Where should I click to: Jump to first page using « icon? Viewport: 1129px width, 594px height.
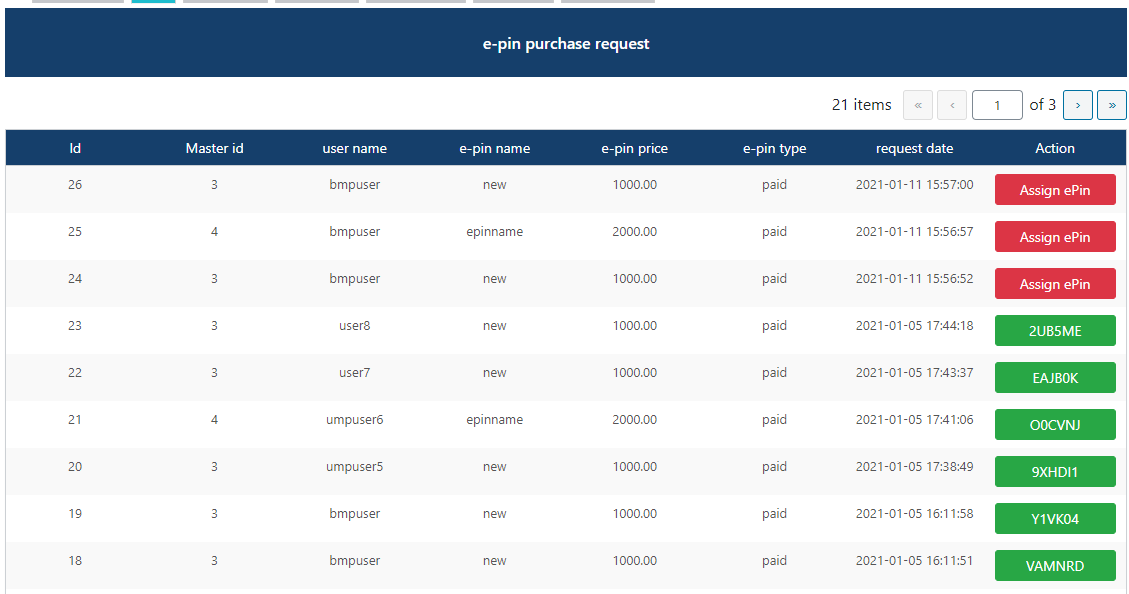pyautogui.click(x=917, y=105)
